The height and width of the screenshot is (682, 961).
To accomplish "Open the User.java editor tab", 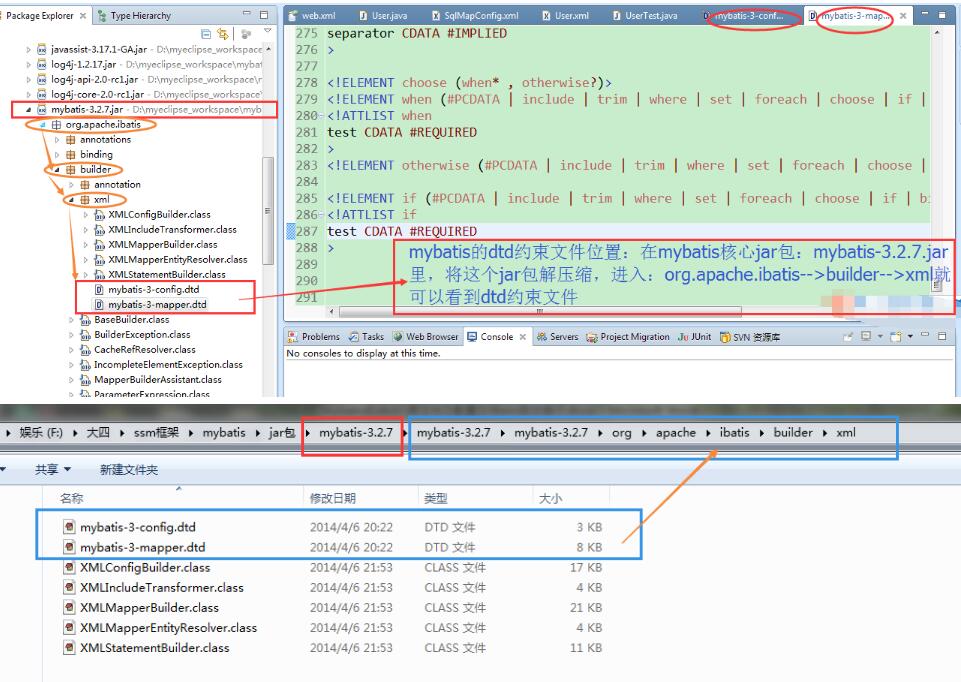I will [x=391, y=16].
